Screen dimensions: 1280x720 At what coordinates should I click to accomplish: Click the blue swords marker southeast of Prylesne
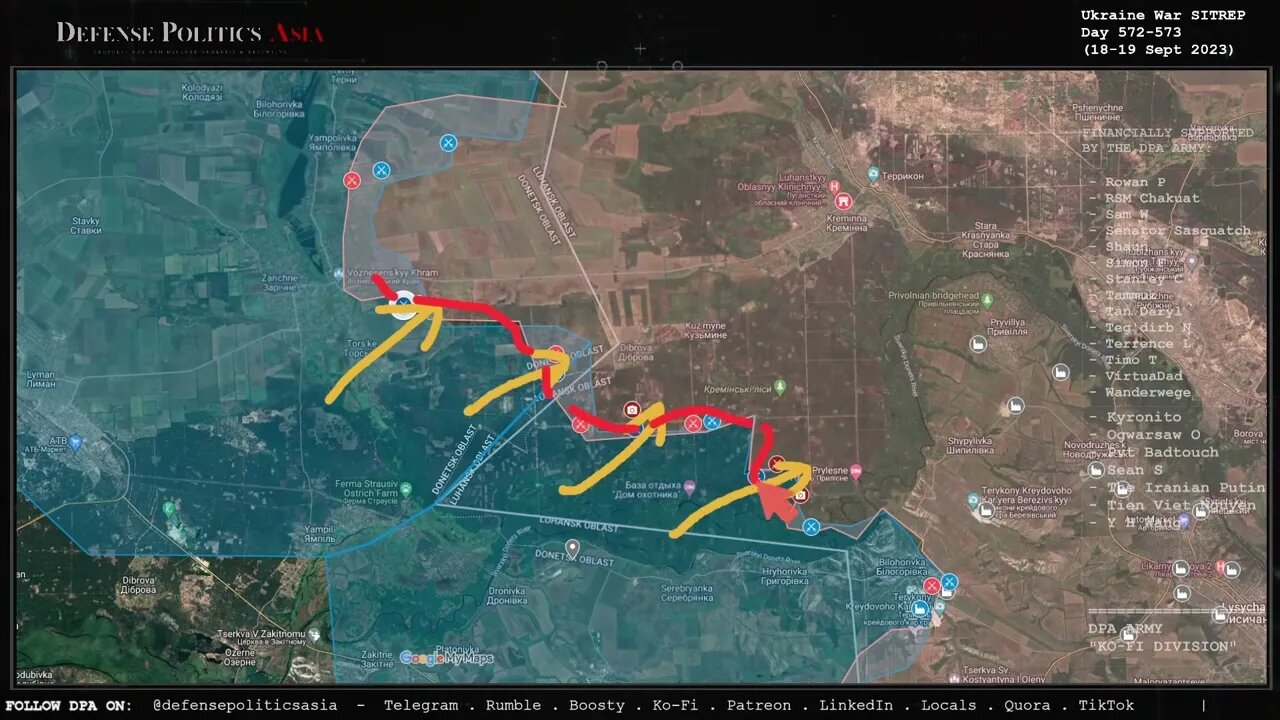[x=811, y=527]
